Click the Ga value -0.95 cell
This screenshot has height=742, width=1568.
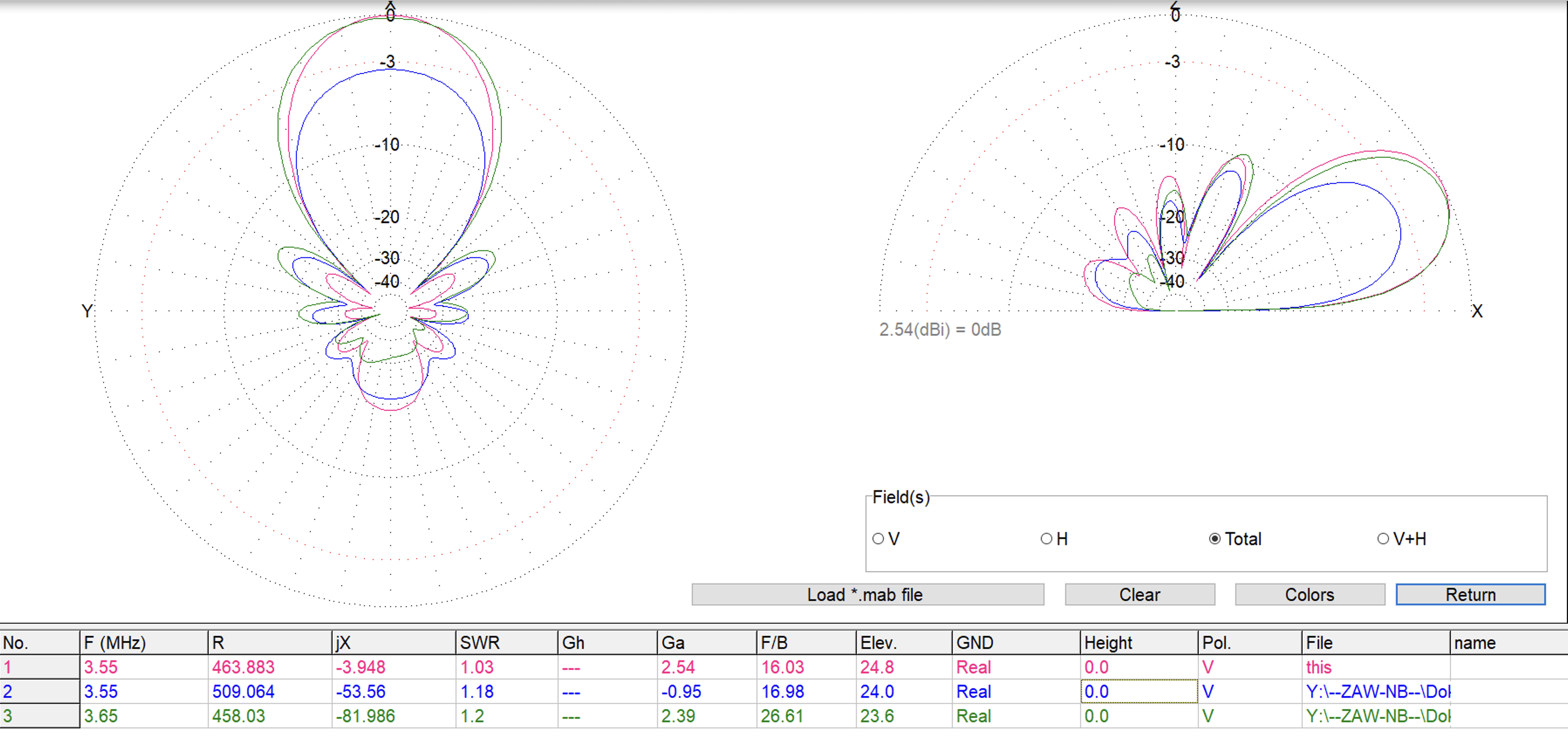point(706,691)
